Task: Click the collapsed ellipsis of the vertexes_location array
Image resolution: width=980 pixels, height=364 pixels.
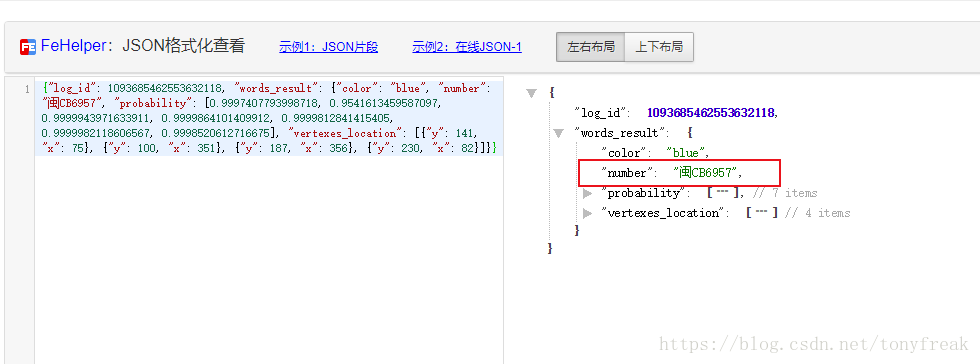Action: click(761, 213)
